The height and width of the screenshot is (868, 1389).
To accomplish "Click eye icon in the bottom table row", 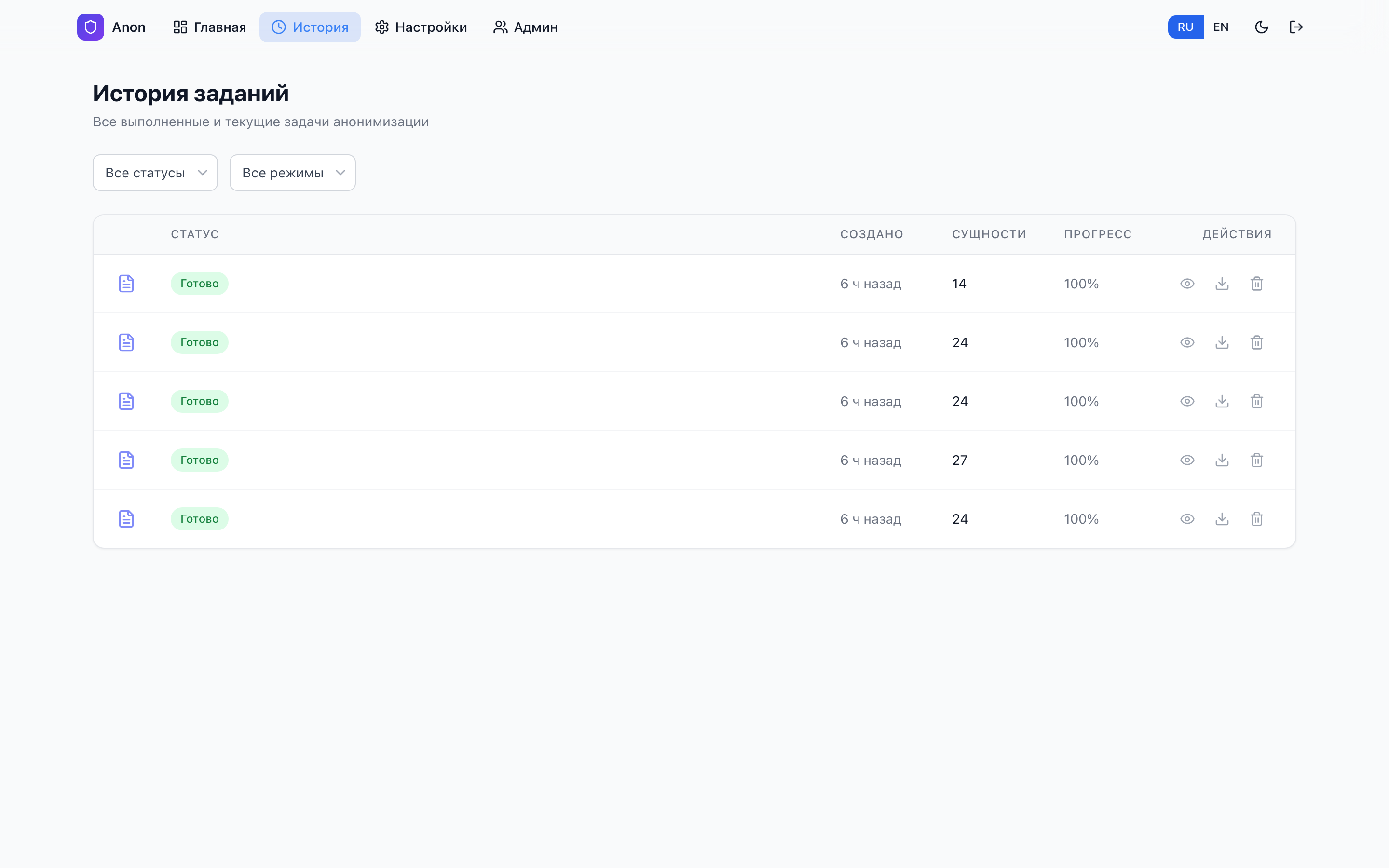I will pos(1187,519).
